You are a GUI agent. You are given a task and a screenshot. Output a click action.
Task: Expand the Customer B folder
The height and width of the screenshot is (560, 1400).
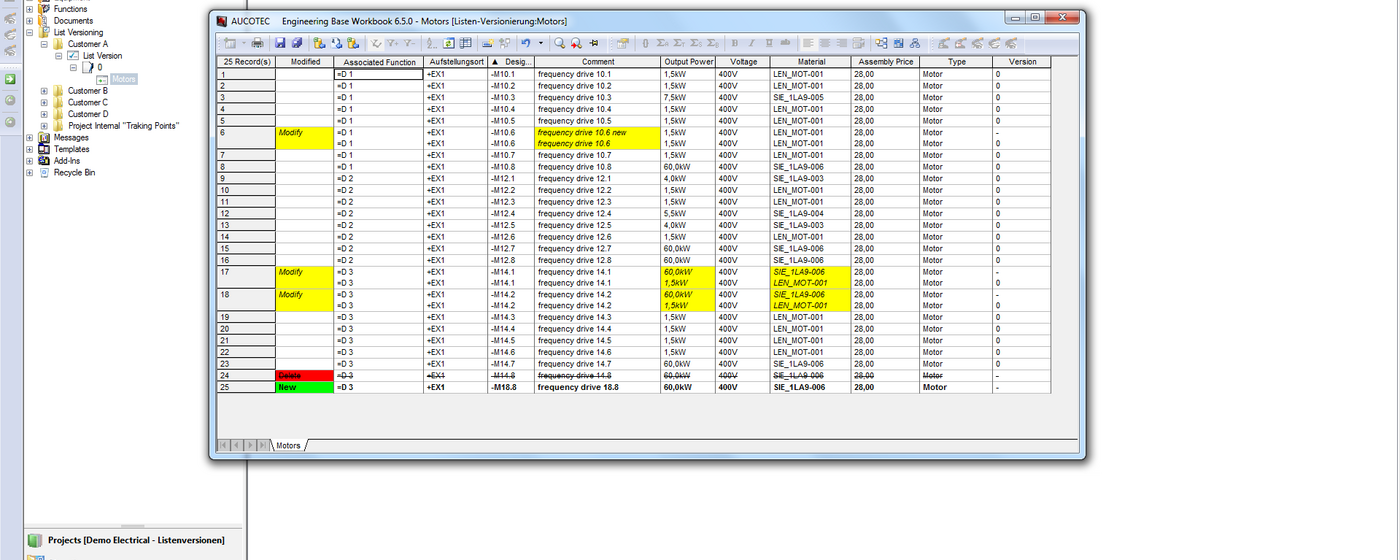[44, 91]
